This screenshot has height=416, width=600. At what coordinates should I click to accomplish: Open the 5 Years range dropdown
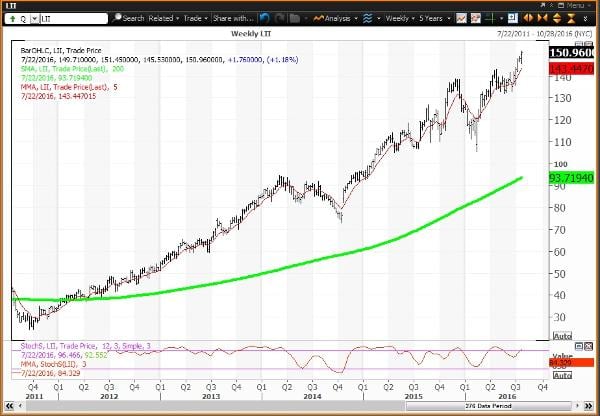(x=434, y=18)
